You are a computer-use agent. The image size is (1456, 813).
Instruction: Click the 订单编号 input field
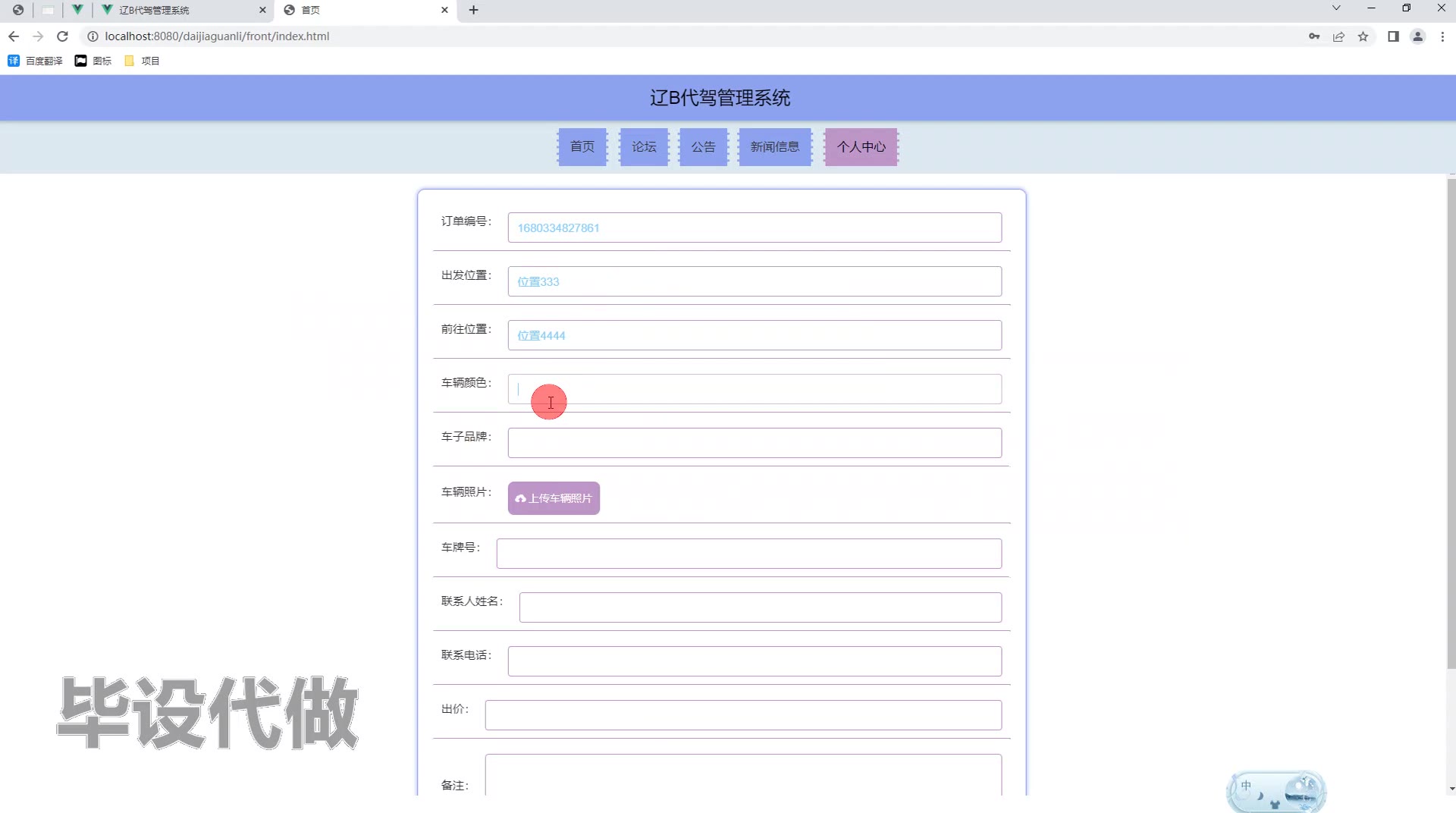click(755, 228)
